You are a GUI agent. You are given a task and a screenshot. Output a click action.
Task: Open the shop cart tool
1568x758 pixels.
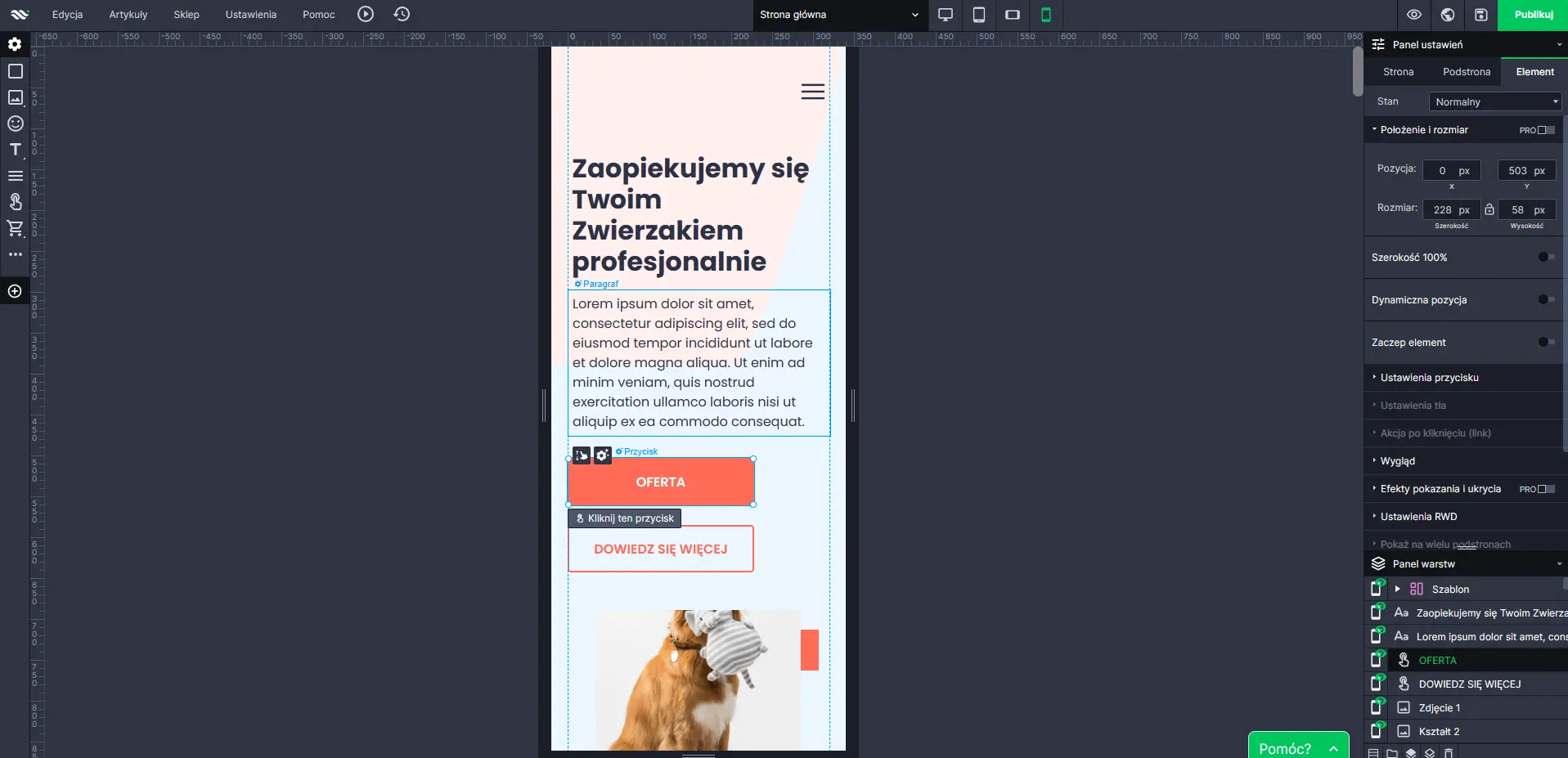15,228
